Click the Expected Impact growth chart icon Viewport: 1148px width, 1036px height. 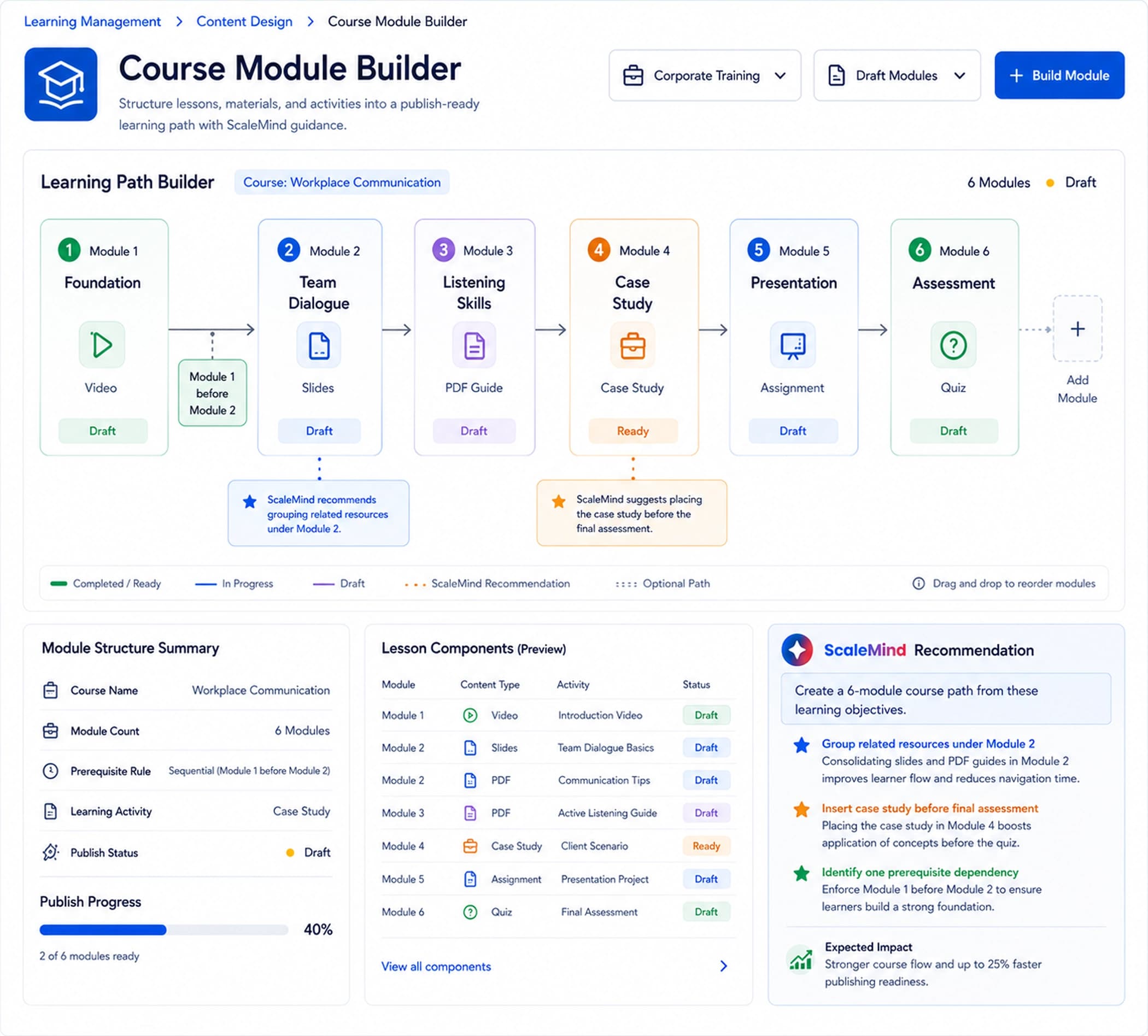click(800, 960)
